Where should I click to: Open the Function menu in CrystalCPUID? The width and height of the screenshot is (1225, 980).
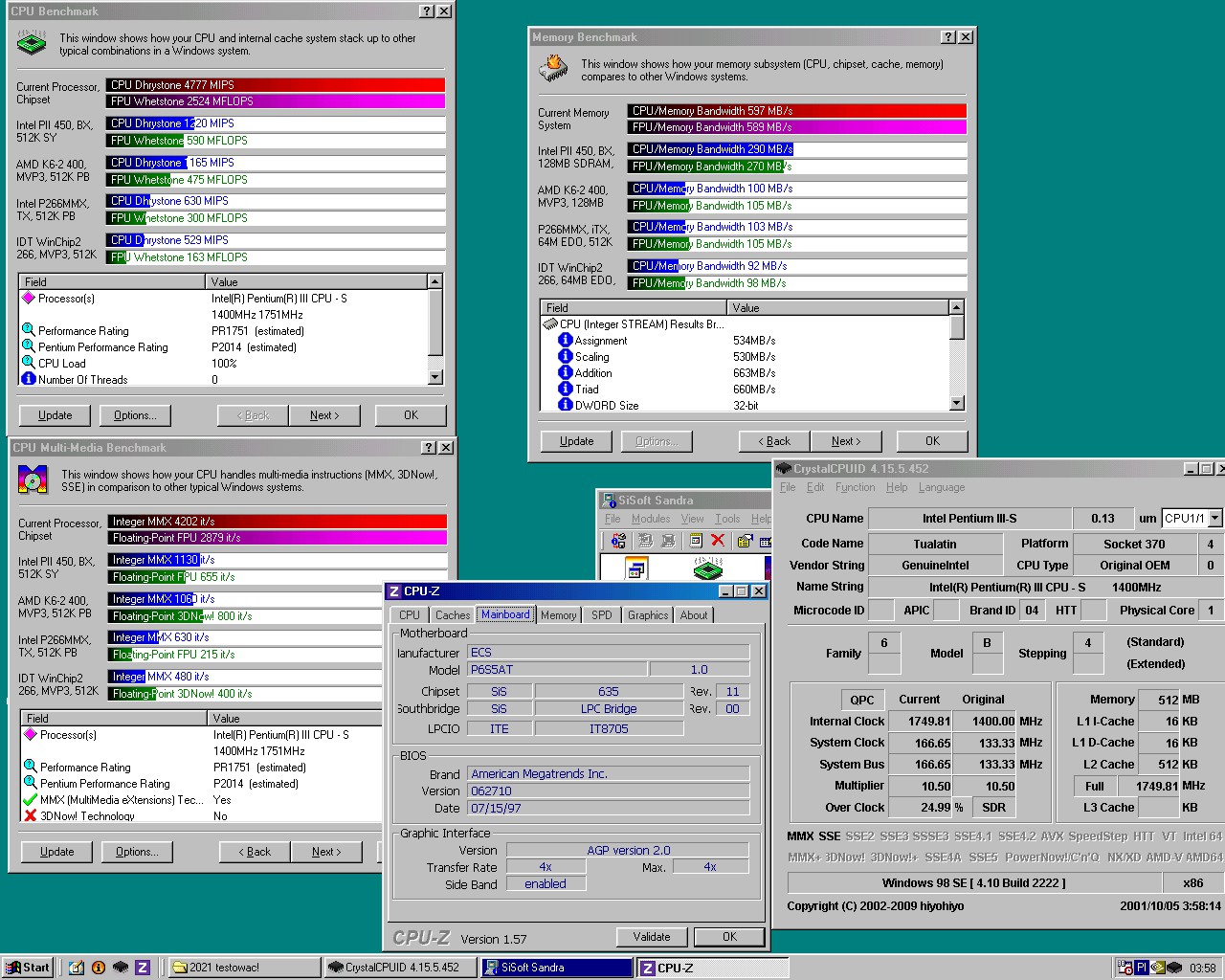pos(855,487)
